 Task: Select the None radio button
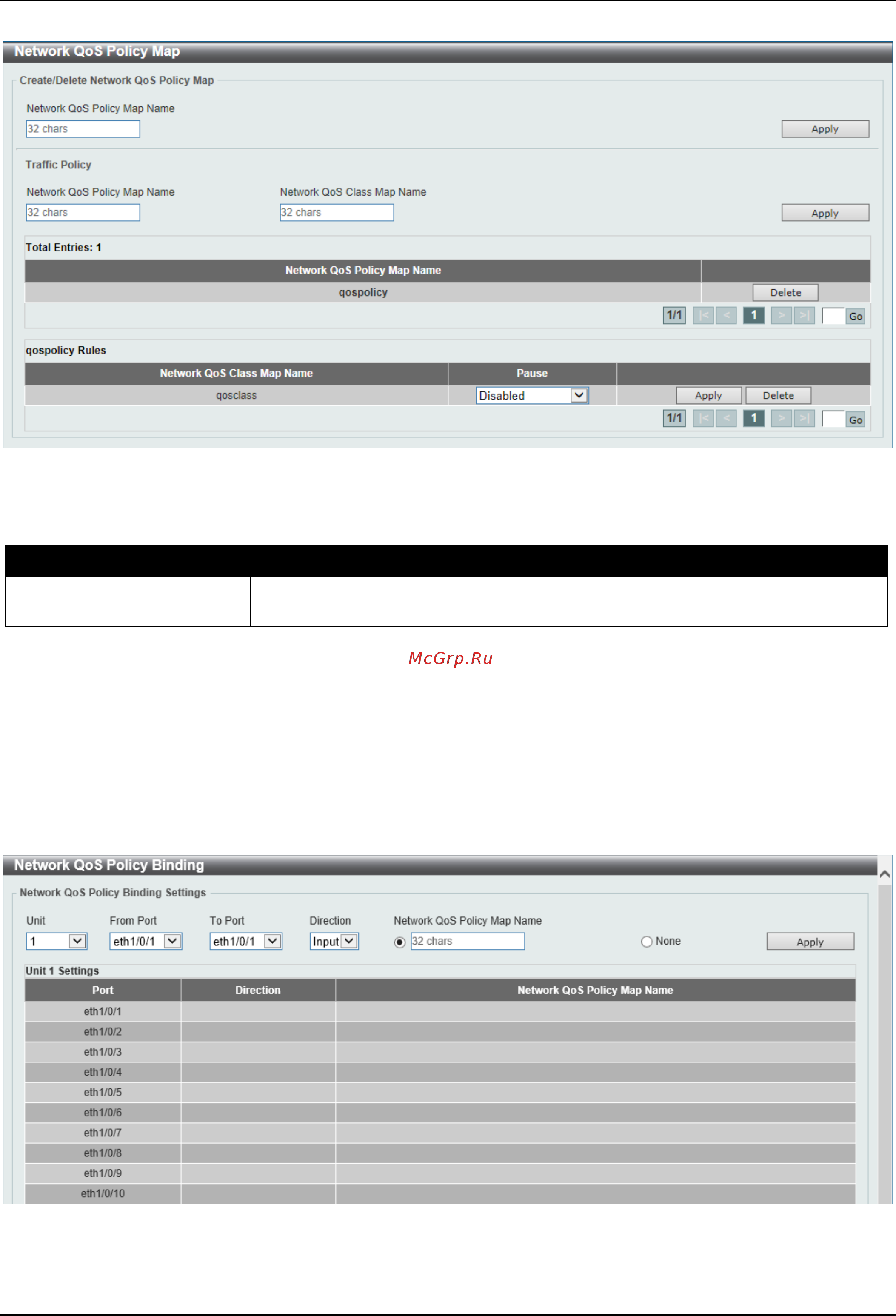[646, 942]
